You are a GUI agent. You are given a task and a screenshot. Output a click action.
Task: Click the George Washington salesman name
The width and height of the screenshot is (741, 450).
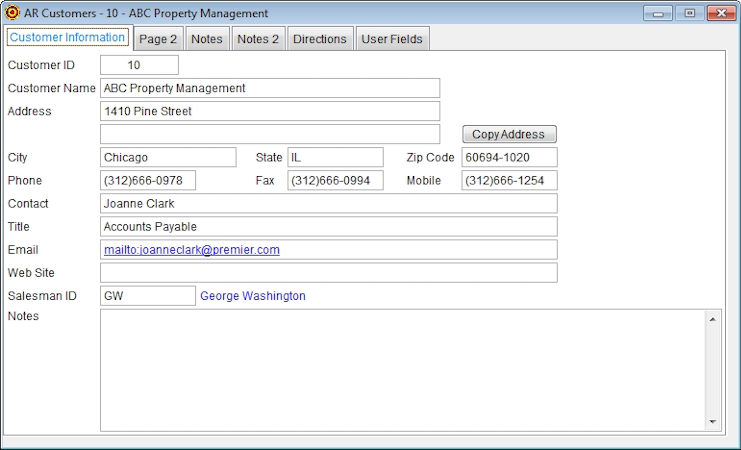click(253, 296)
